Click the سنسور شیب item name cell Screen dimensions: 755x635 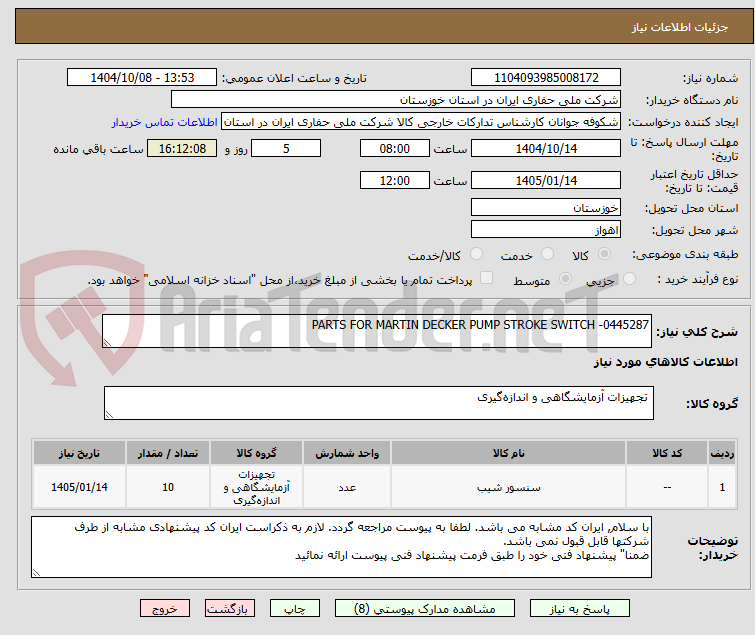coord(508,487)
